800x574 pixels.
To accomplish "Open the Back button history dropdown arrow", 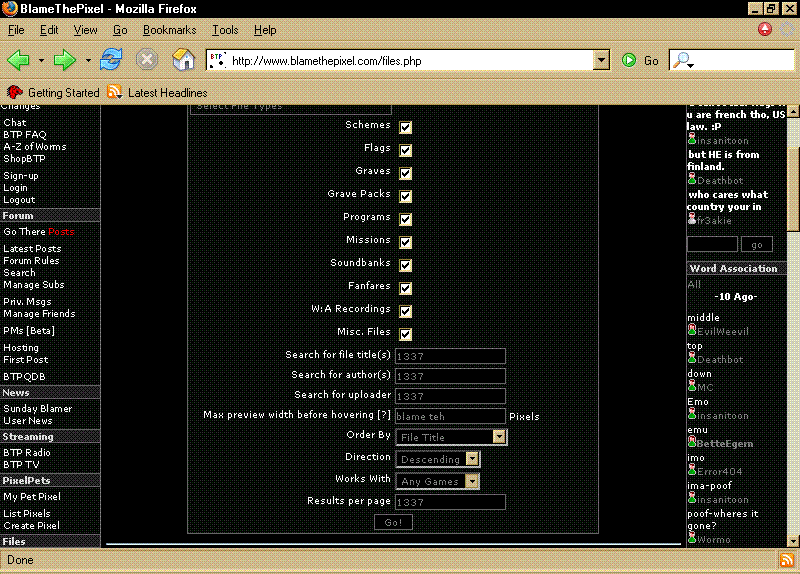I will coord(41,60).
